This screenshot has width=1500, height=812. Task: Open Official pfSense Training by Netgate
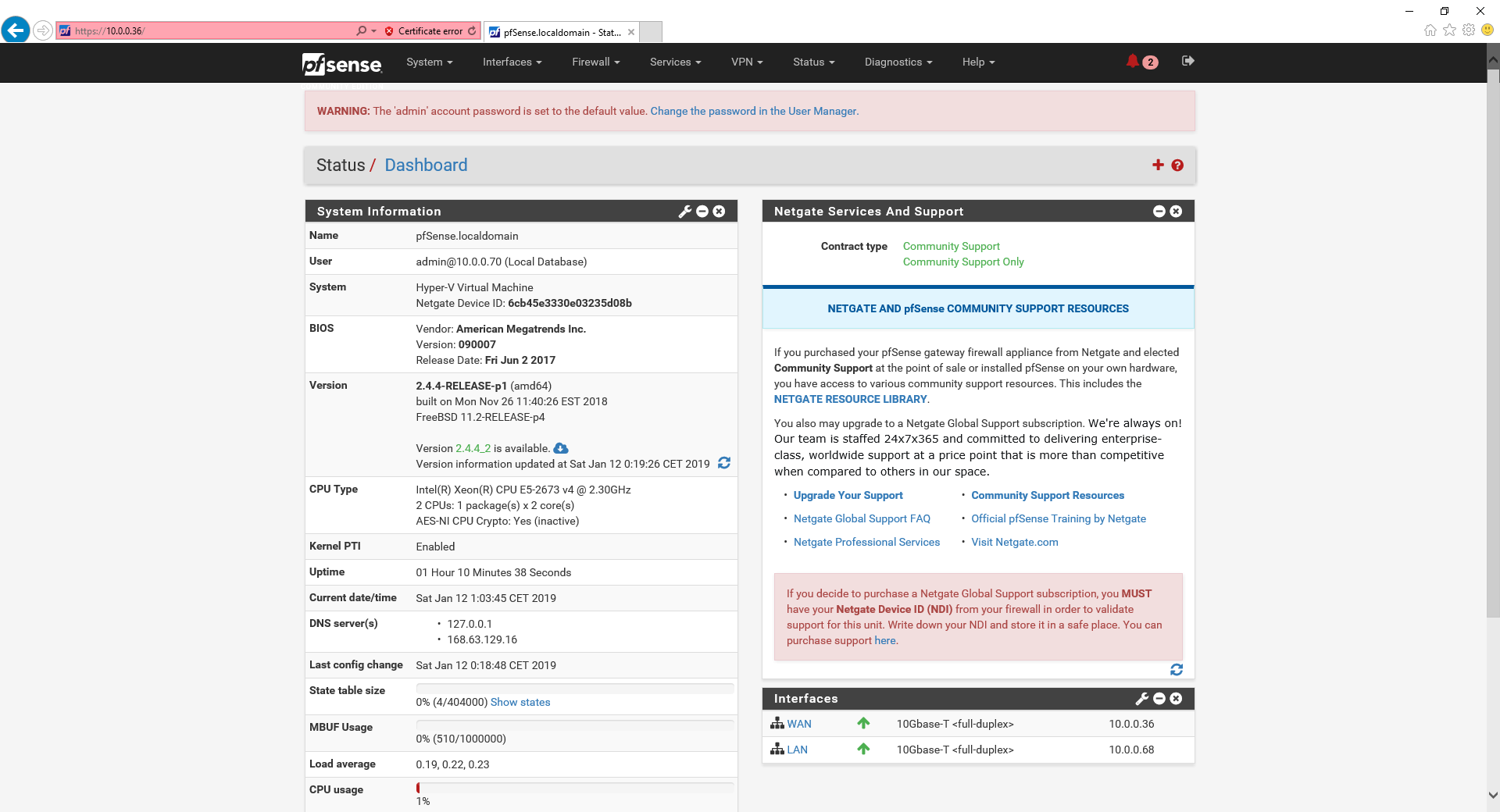click(x=1059, y=518)
